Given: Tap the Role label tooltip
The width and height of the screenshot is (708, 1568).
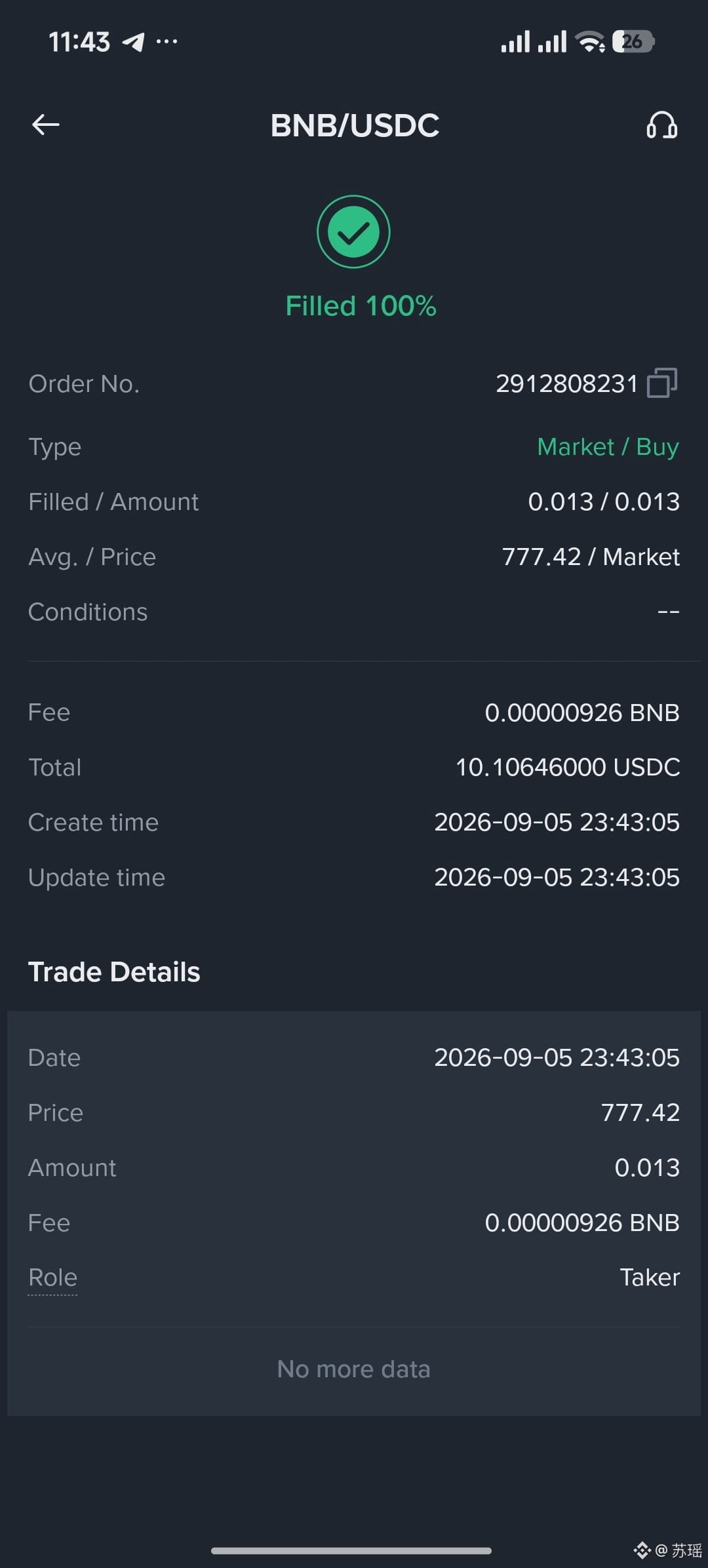Looking at the screenshot, I should click(x=52, y=1278).
